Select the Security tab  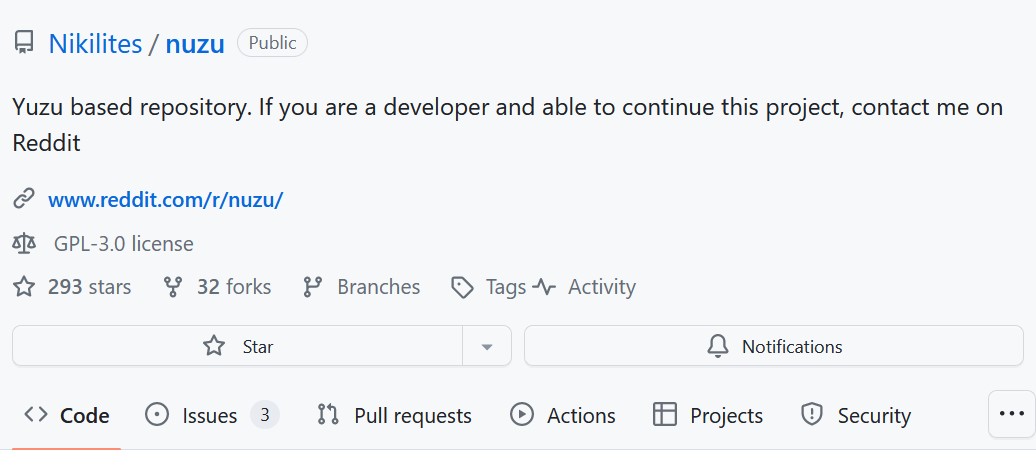point(856,416)
